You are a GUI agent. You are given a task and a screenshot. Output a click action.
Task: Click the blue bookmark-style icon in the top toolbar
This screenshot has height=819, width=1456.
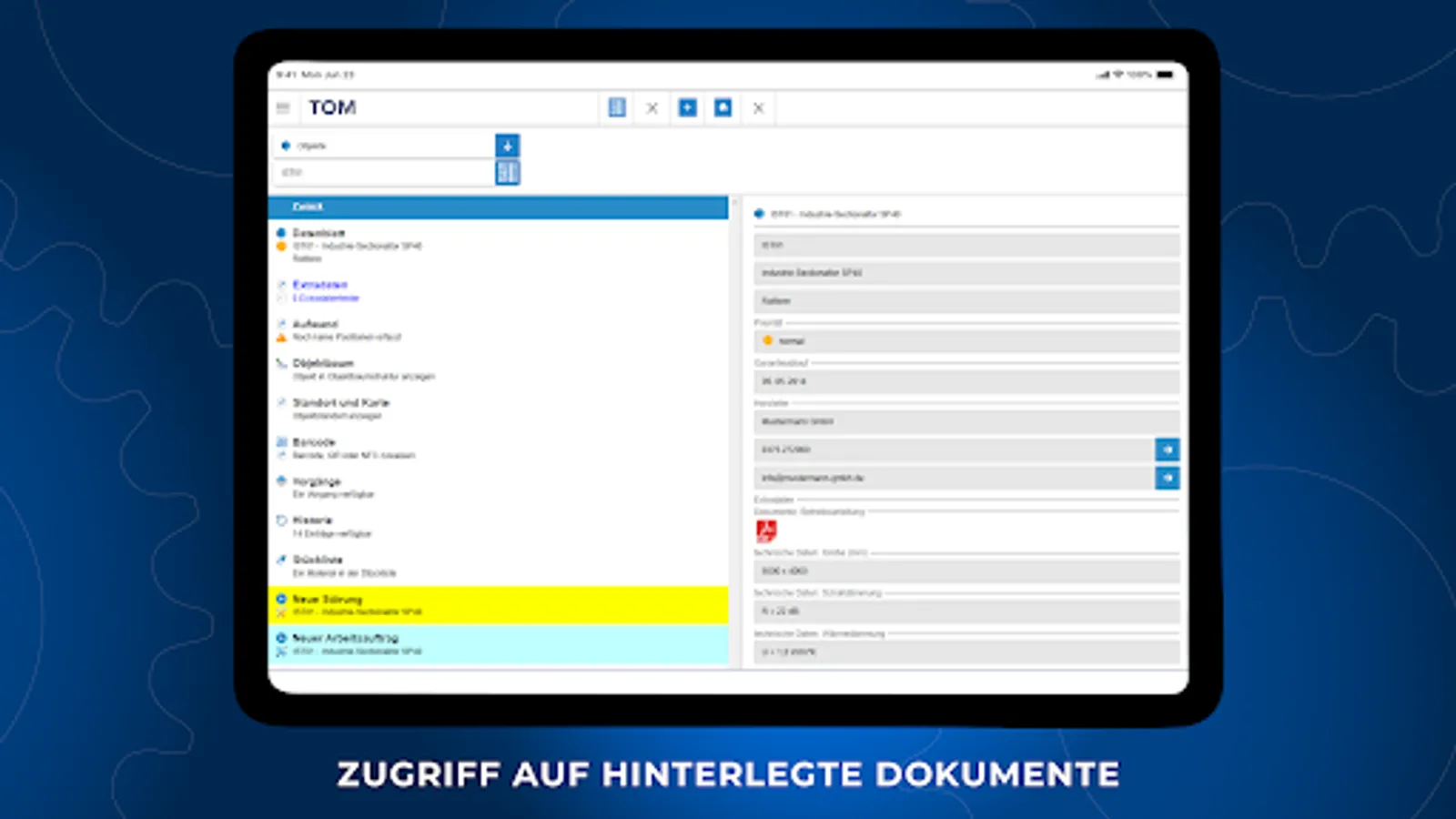(x=723, y=108)
